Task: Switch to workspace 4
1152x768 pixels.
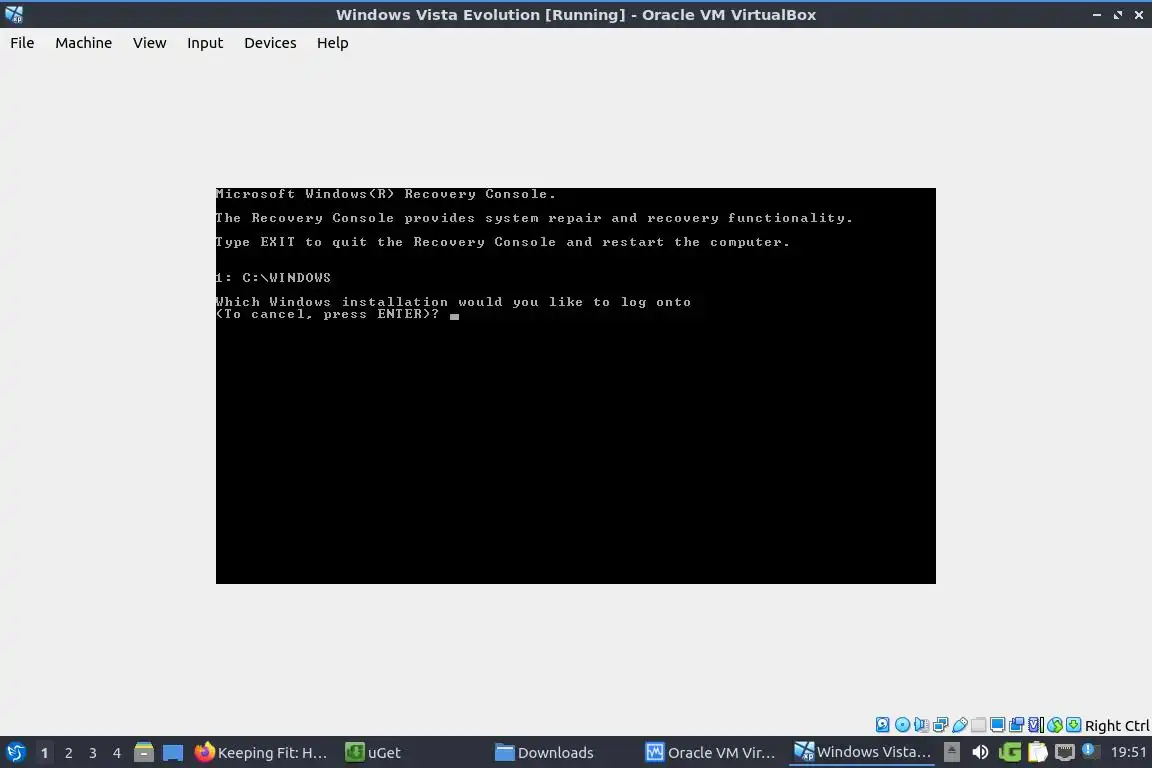Action: pos(117,753)
